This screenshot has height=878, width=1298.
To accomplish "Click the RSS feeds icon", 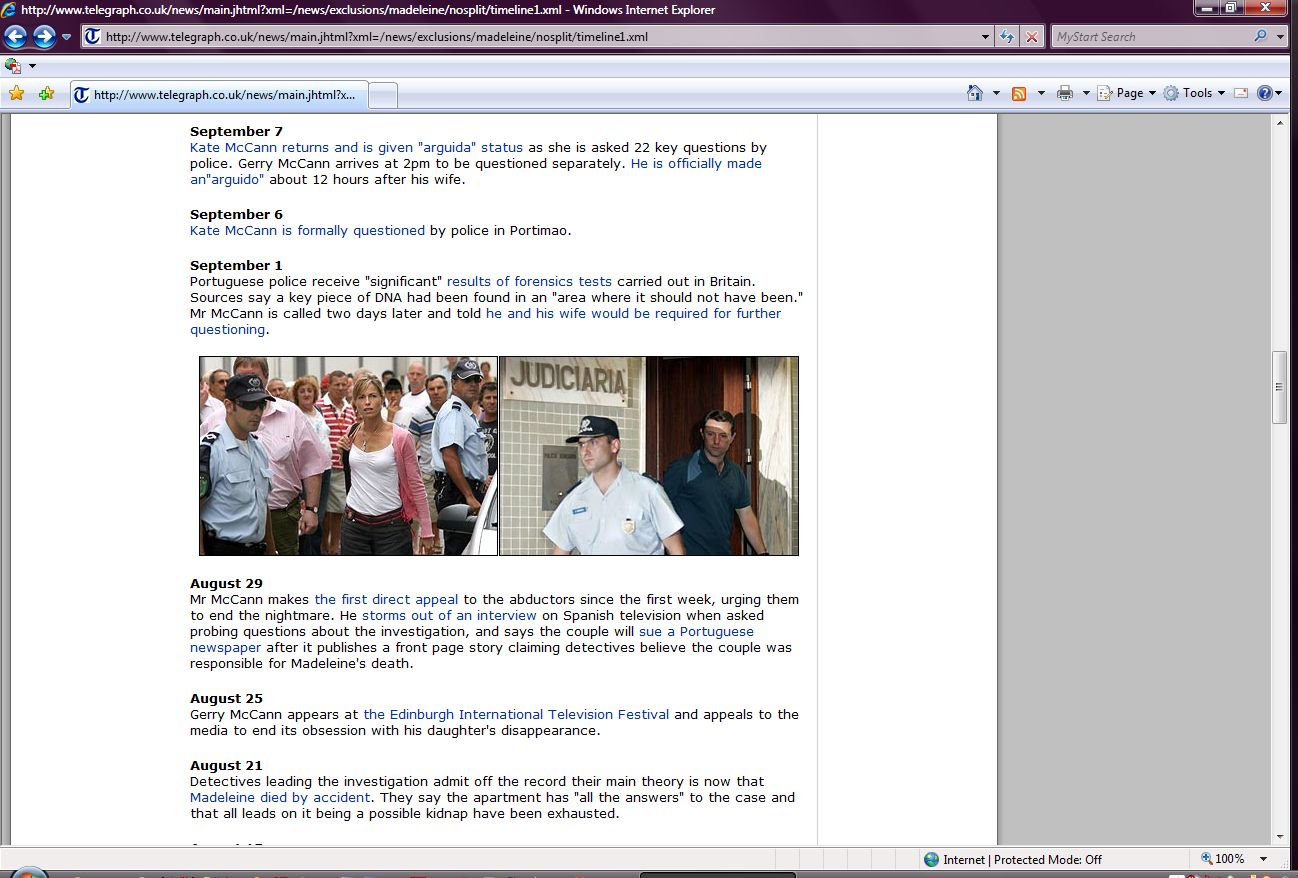I will [1019, 93].
